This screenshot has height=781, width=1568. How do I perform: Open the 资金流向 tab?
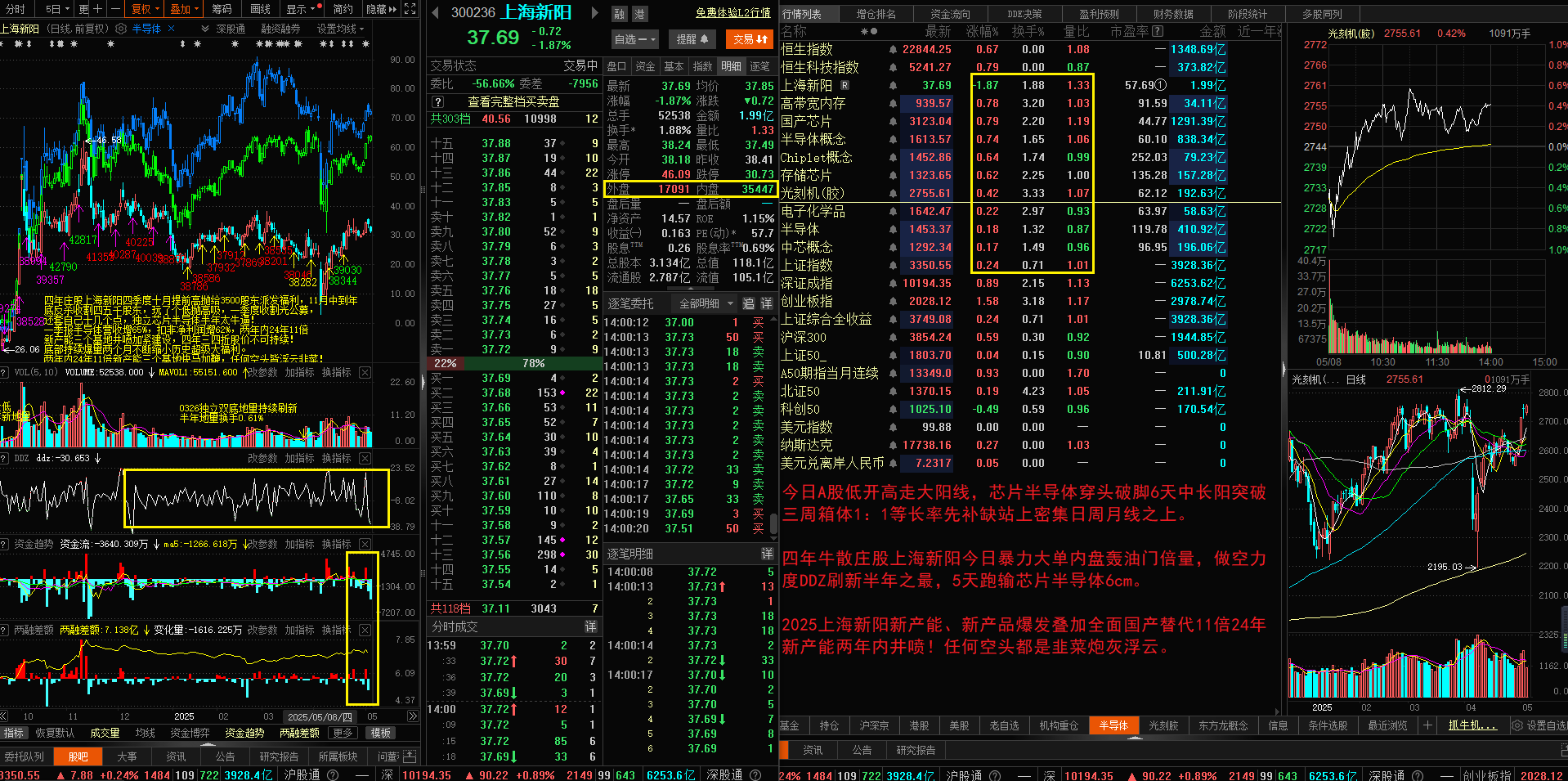950,14
